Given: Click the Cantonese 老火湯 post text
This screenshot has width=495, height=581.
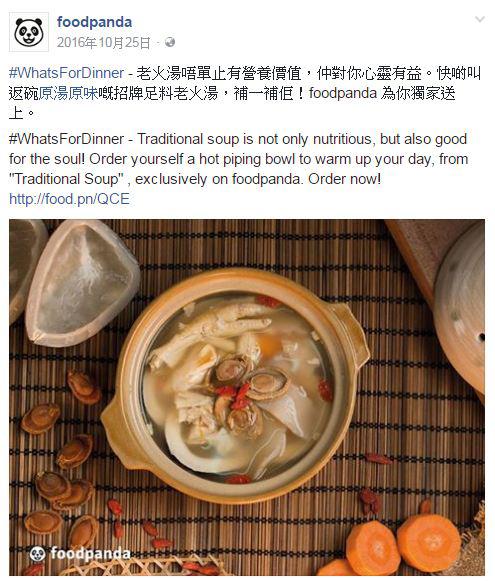Looking at the screenshot, I should tap(245, 93).
